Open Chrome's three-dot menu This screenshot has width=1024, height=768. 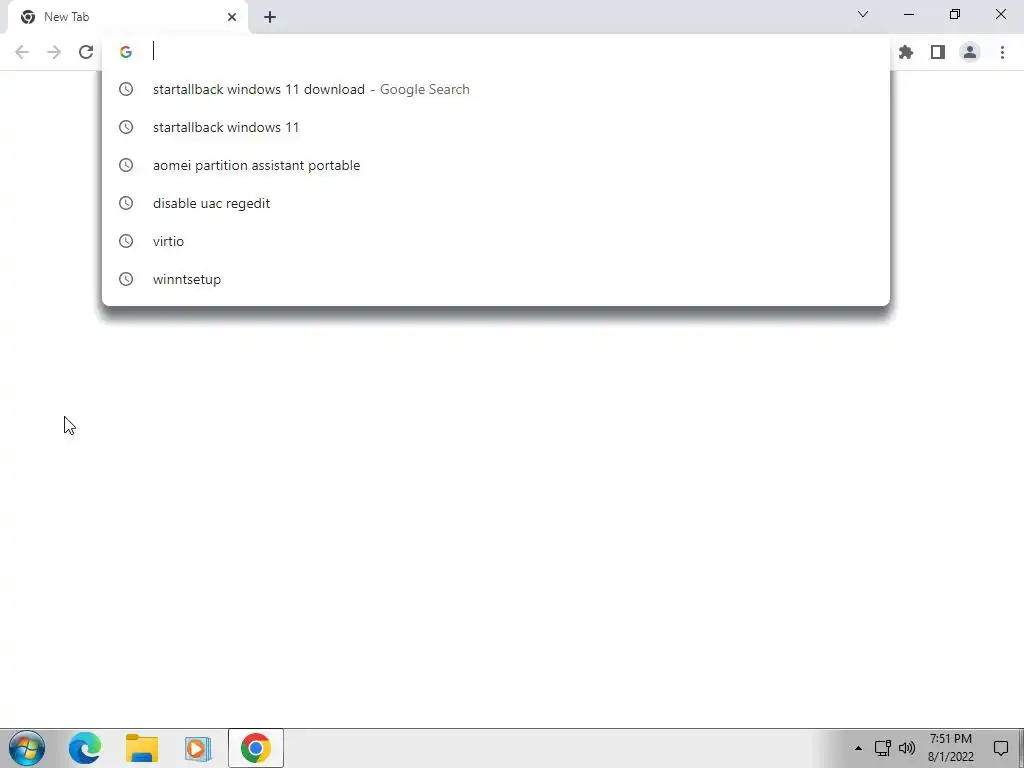[1002, 52]
